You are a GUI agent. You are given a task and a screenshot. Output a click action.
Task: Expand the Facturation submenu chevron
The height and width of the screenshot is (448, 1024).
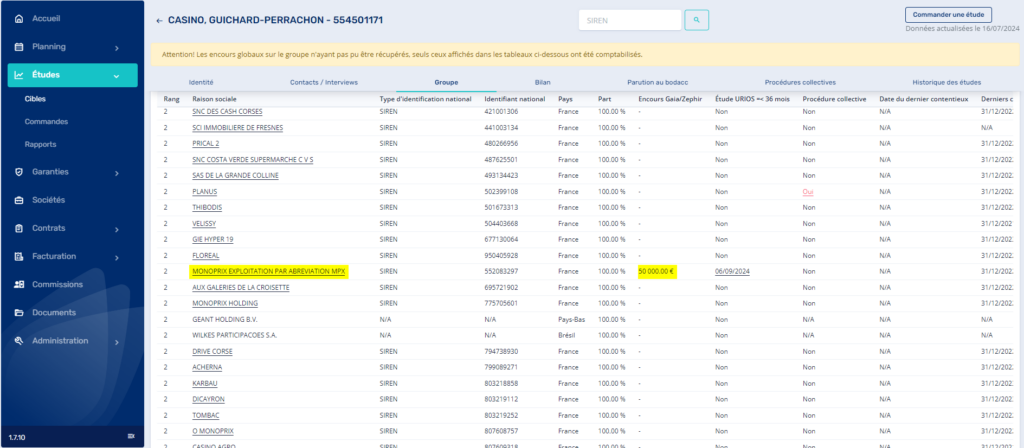[116, 257]
